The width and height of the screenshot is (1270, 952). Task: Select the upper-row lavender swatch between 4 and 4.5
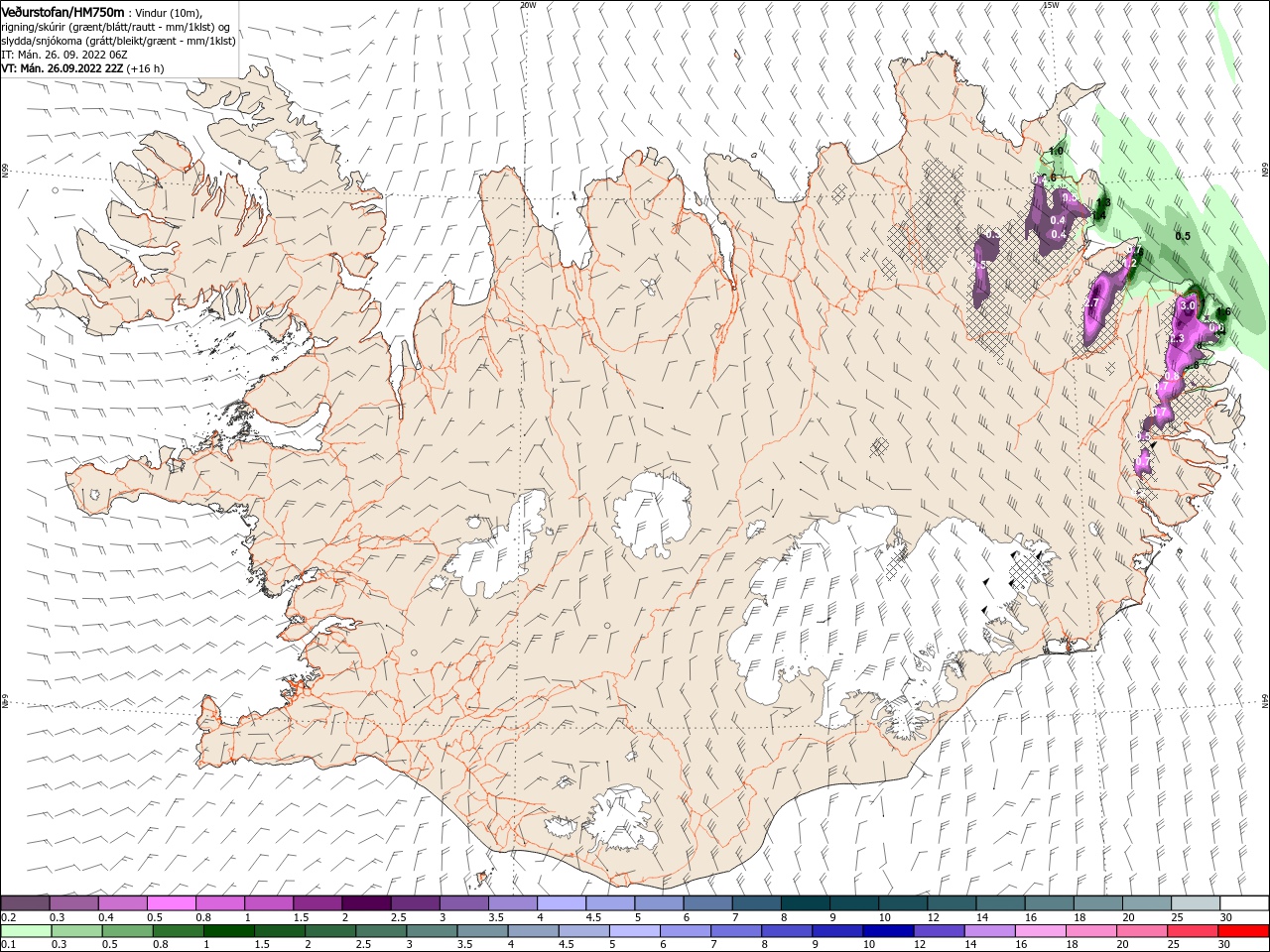tap(562, 903)
